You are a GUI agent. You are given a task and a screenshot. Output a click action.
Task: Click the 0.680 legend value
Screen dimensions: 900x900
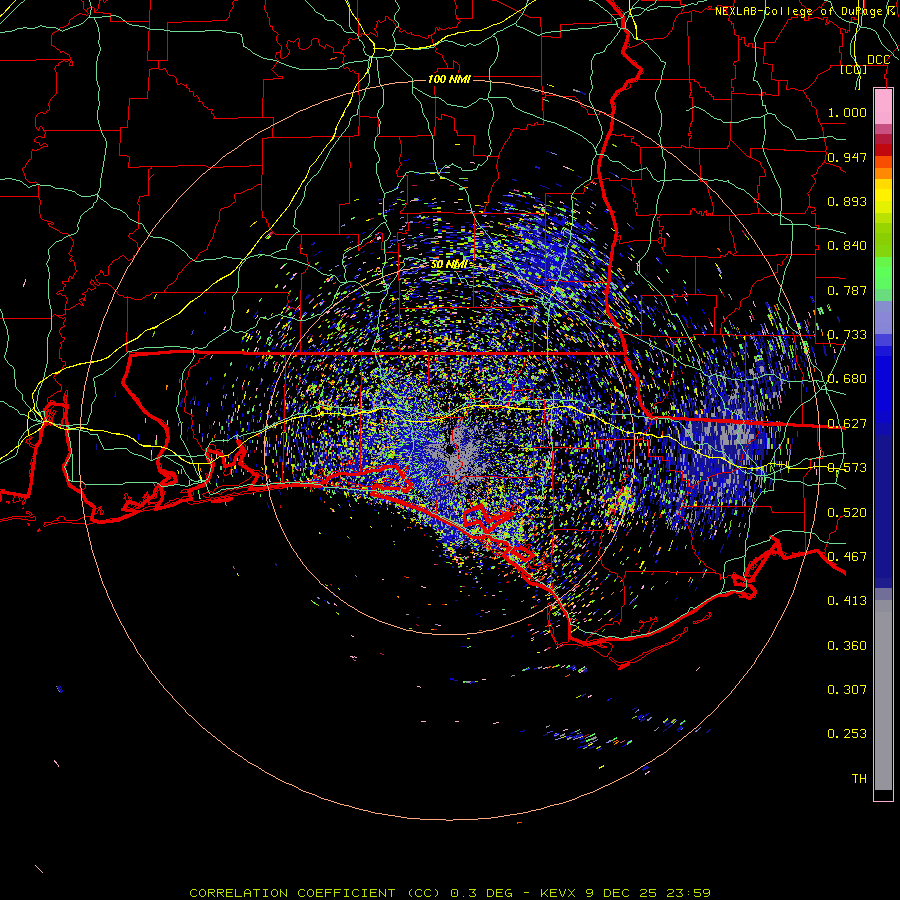tap(847, 379)
